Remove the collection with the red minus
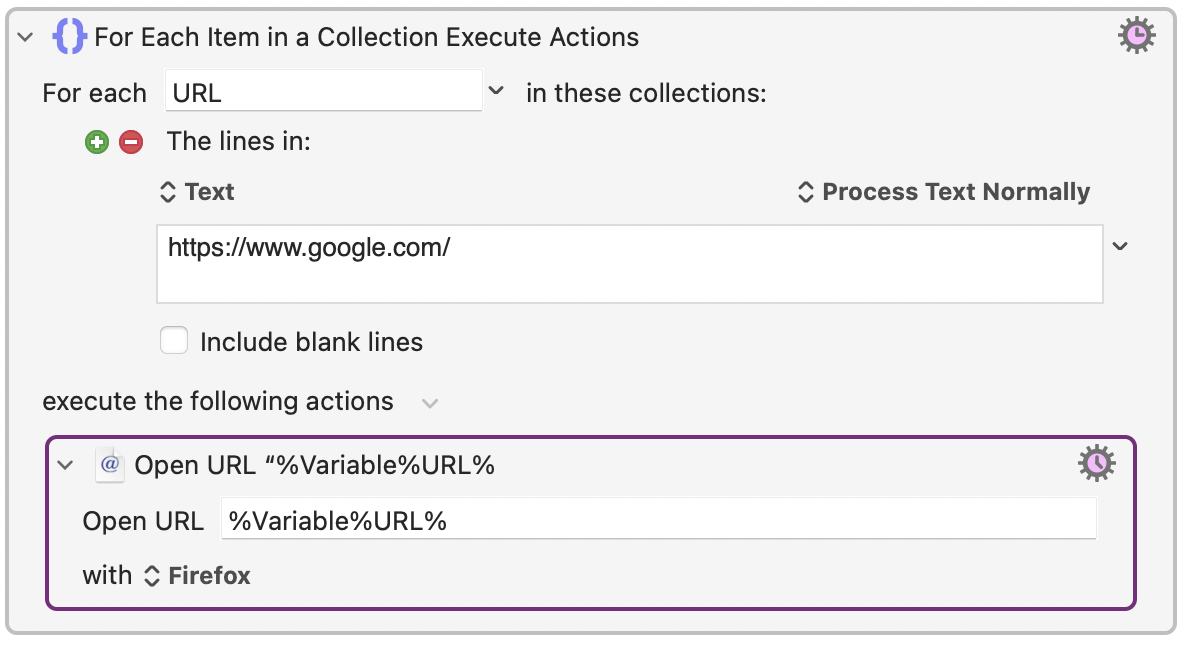This screenshot has width=1190, height=646. coord(131,142)
